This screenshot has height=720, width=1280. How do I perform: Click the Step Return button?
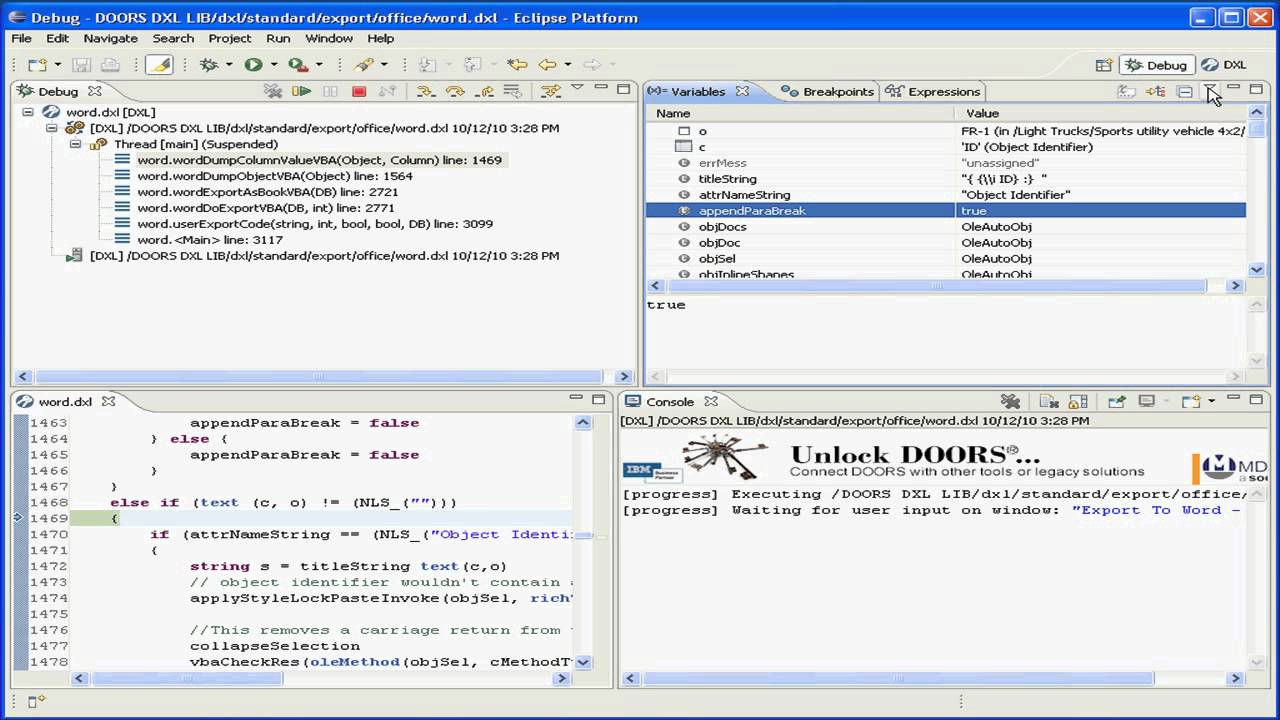click(x=485, y=91)
